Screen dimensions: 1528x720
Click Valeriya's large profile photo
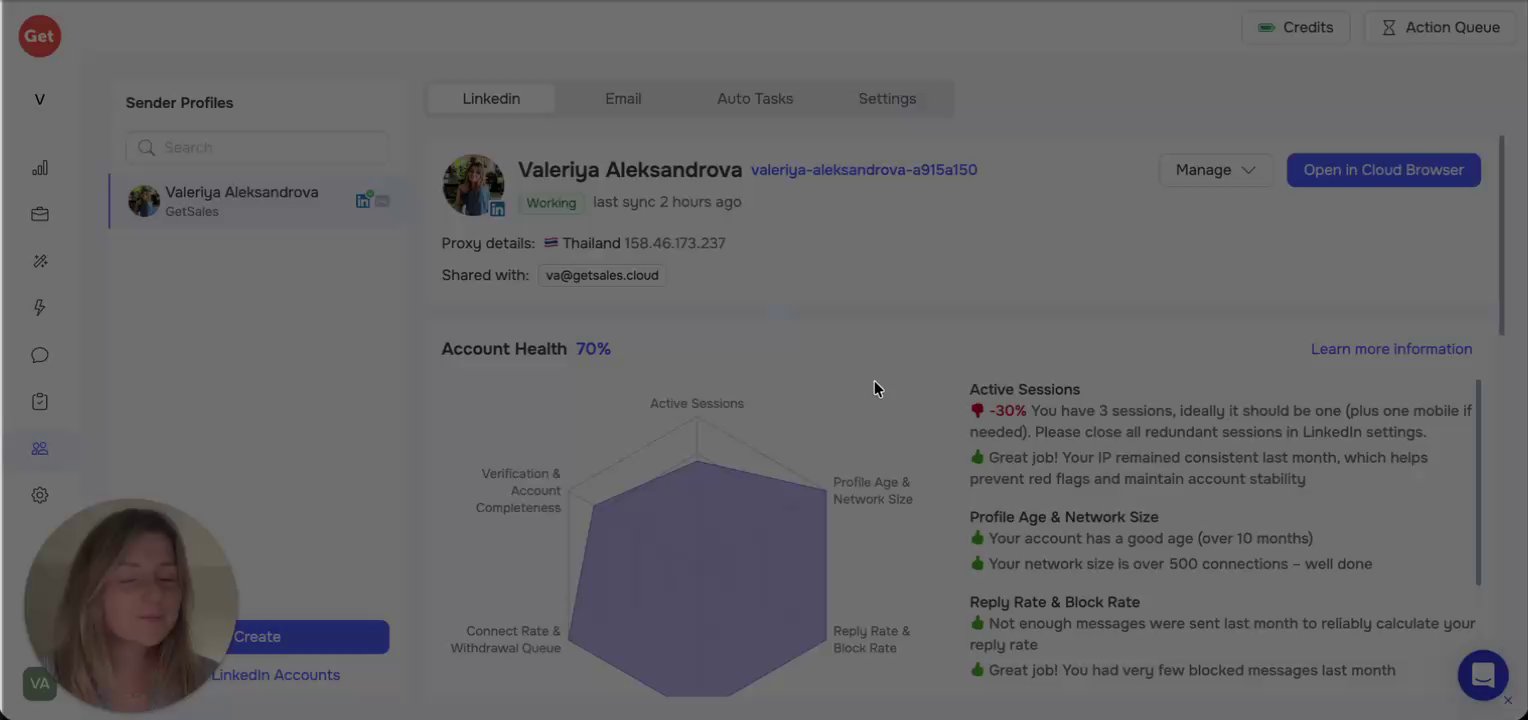click(x=473, y=185)
